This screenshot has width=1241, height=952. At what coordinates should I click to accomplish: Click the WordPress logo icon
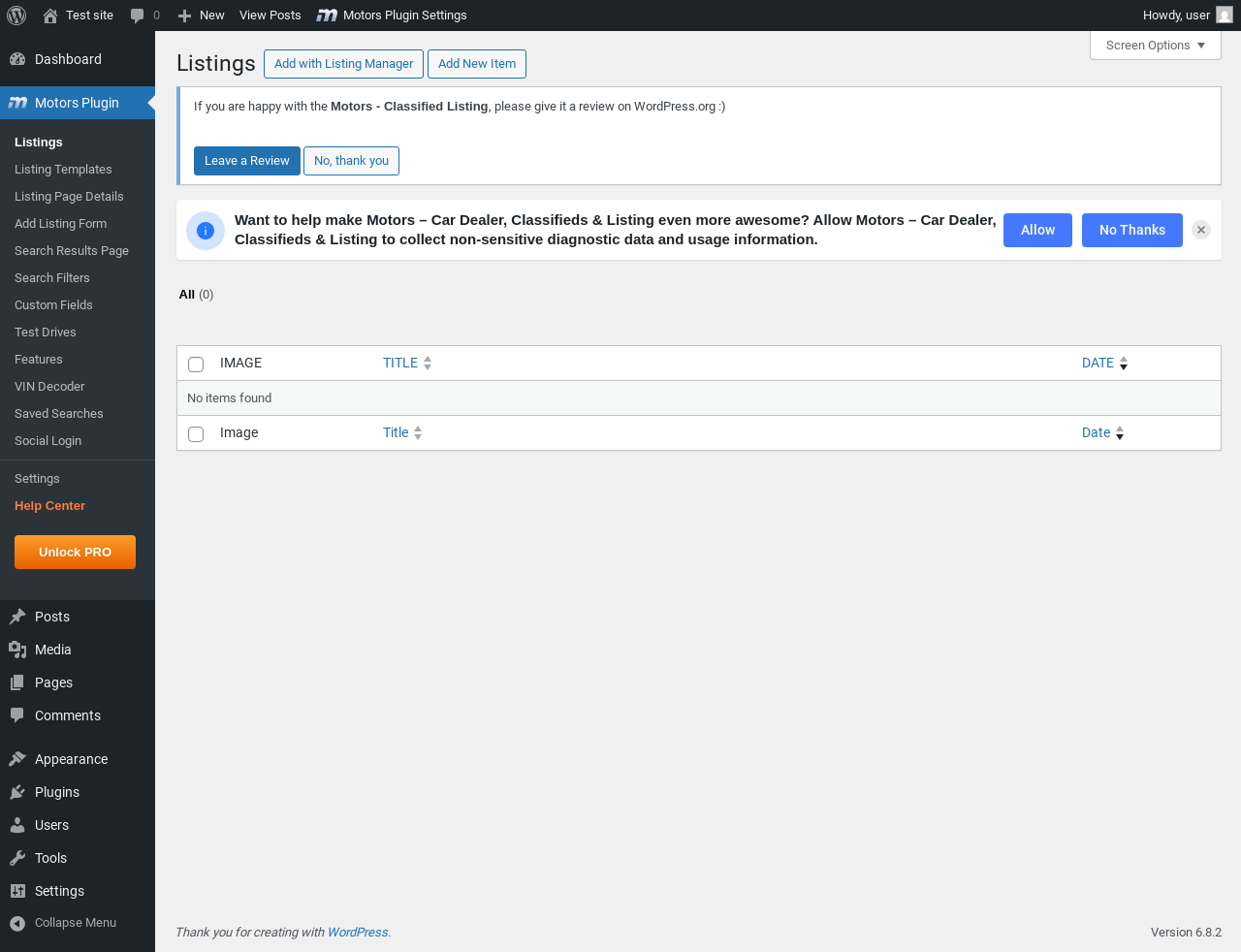[x=16, y=16]
